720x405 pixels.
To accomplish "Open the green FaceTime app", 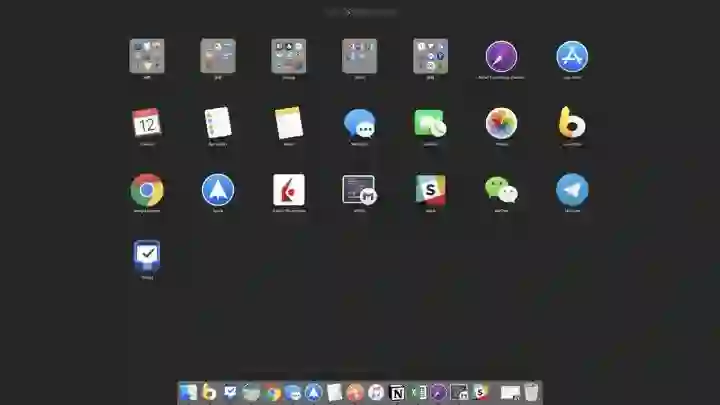I will tap(430, 123).
